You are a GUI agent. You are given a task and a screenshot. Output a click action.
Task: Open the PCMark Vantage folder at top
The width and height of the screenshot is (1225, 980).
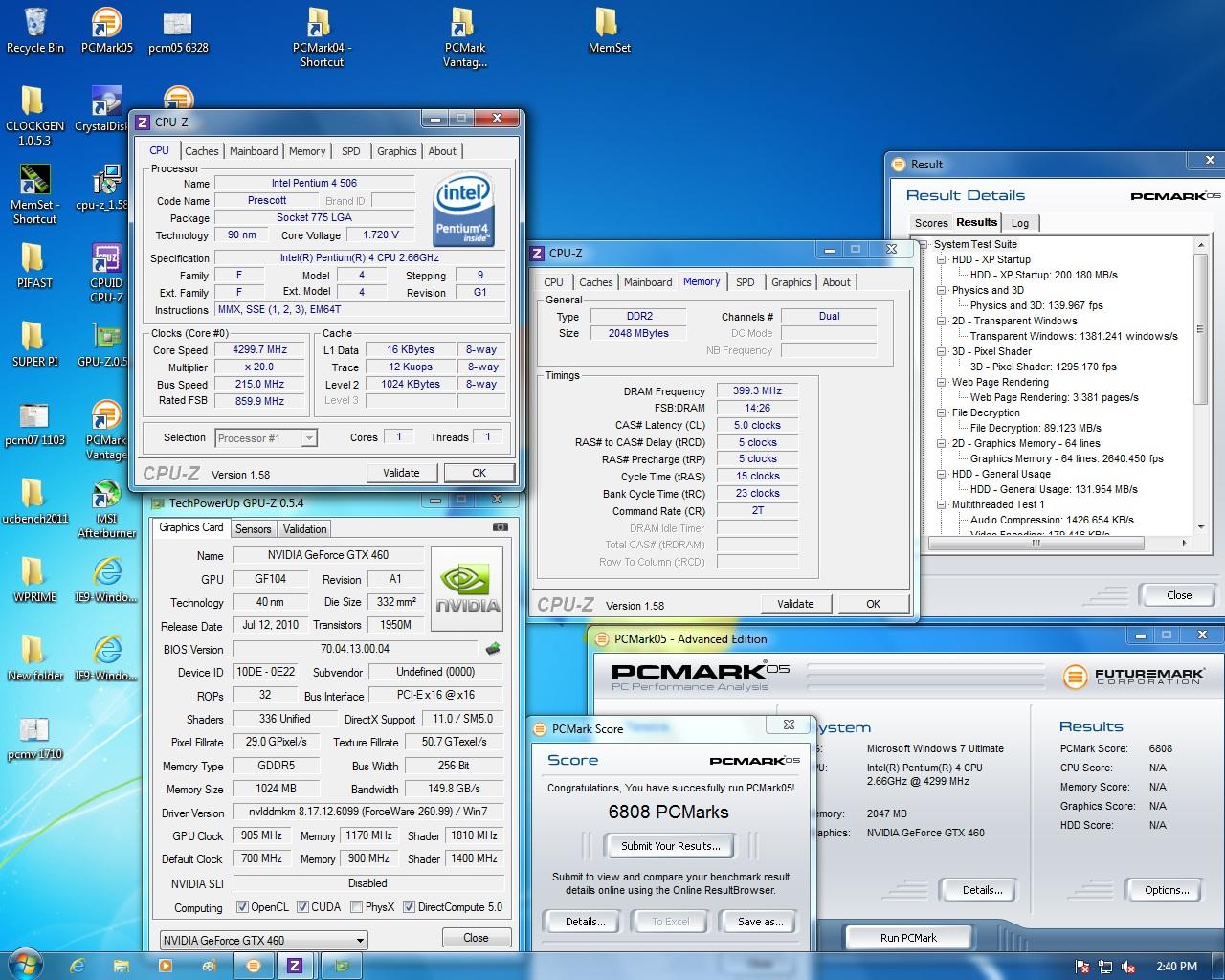coord(464,36)
